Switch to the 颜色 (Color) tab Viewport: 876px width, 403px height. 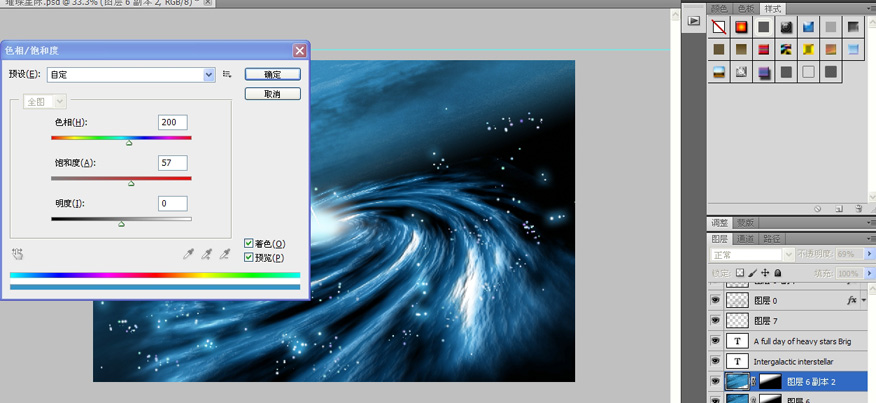(719, 8)
